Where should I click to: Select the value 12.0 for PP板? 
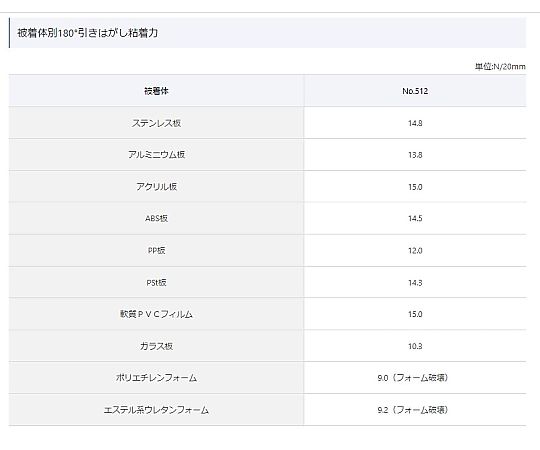click(x=415, y=251)
